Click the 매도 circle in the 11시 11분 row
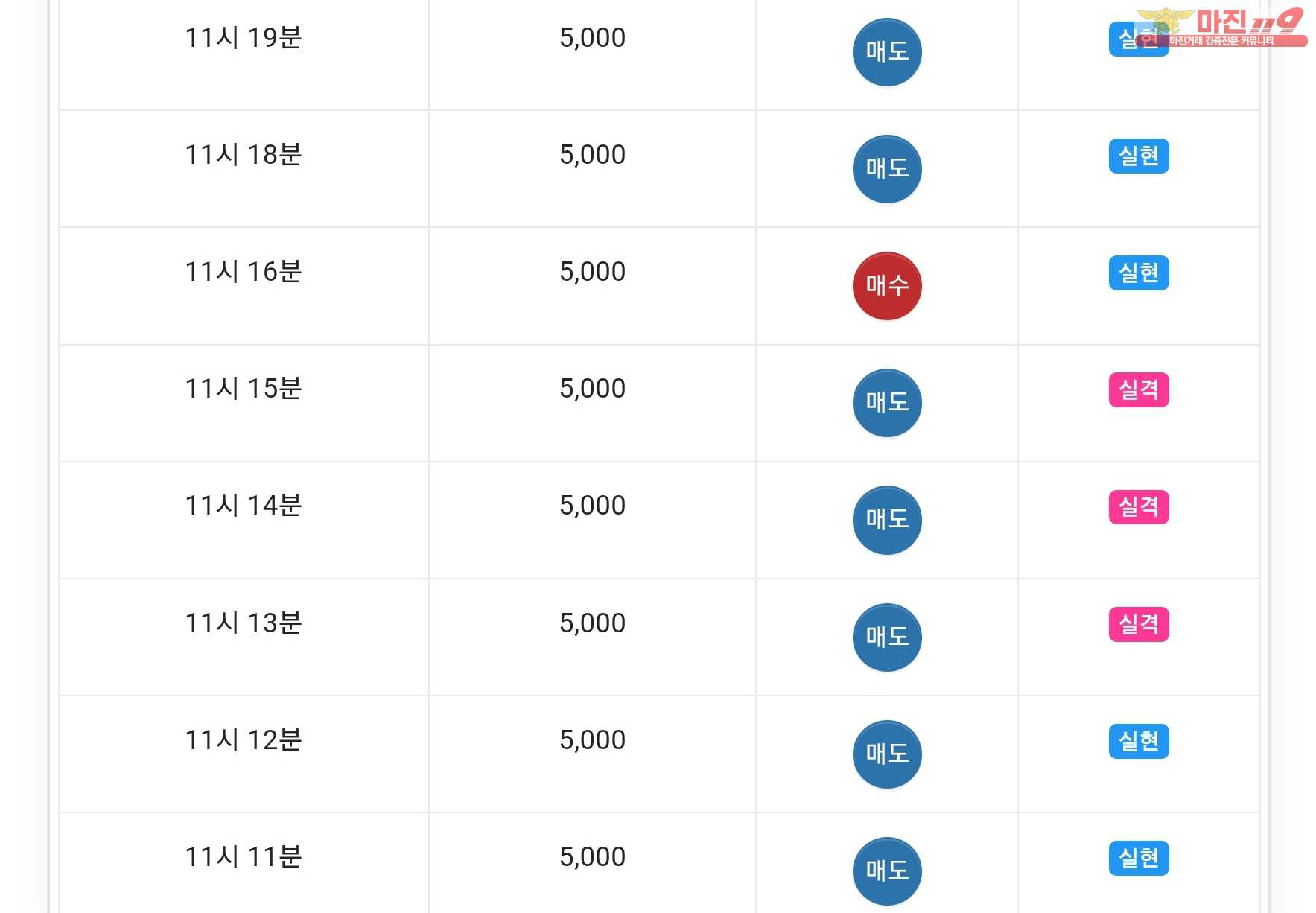 click(x=886, y=871)
